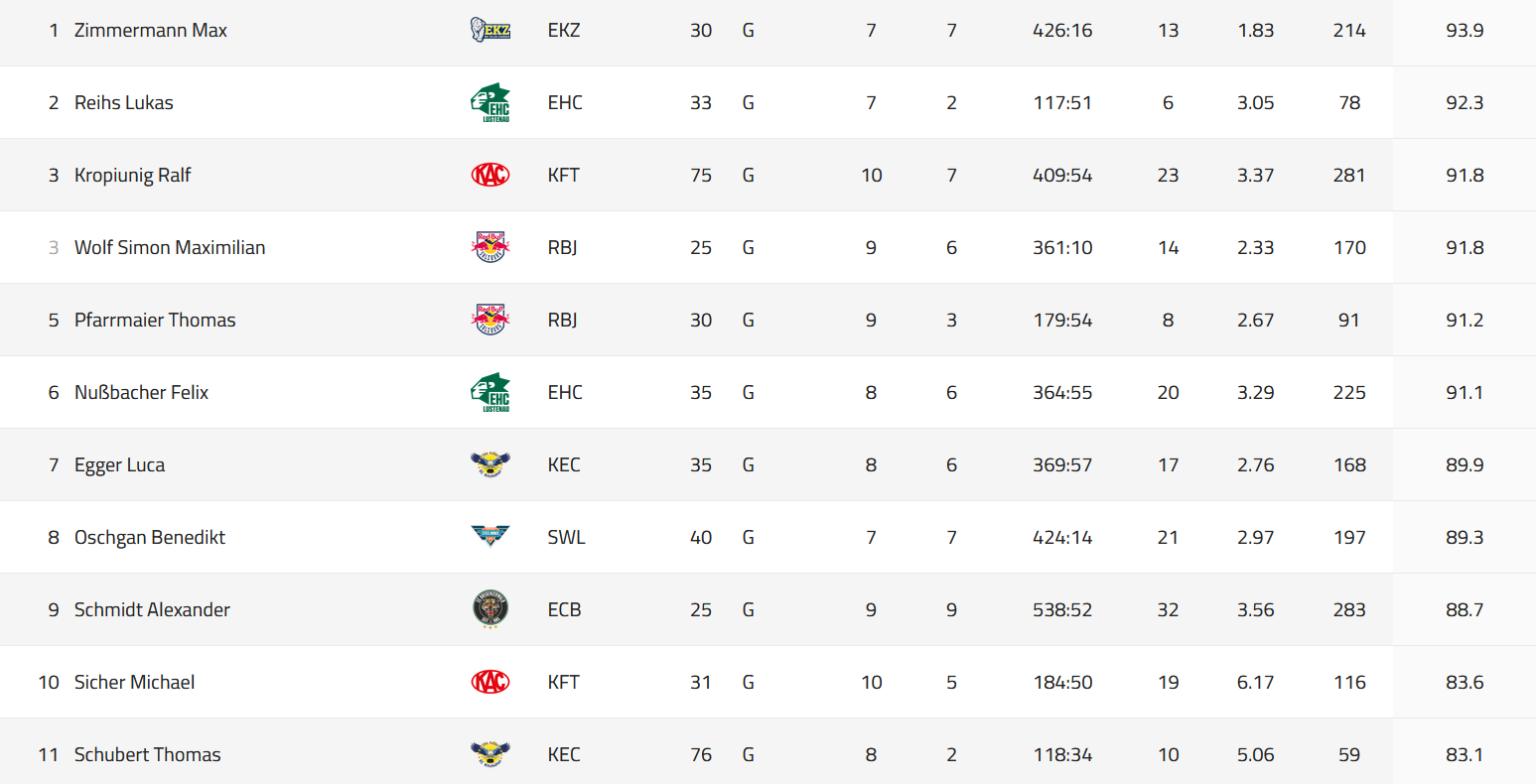The height and width of the screenshot is (784, 1536).
Task: Click the Red Bull logo beside Pfarrmaier Thomas
Action: click(x=489, y=320)
